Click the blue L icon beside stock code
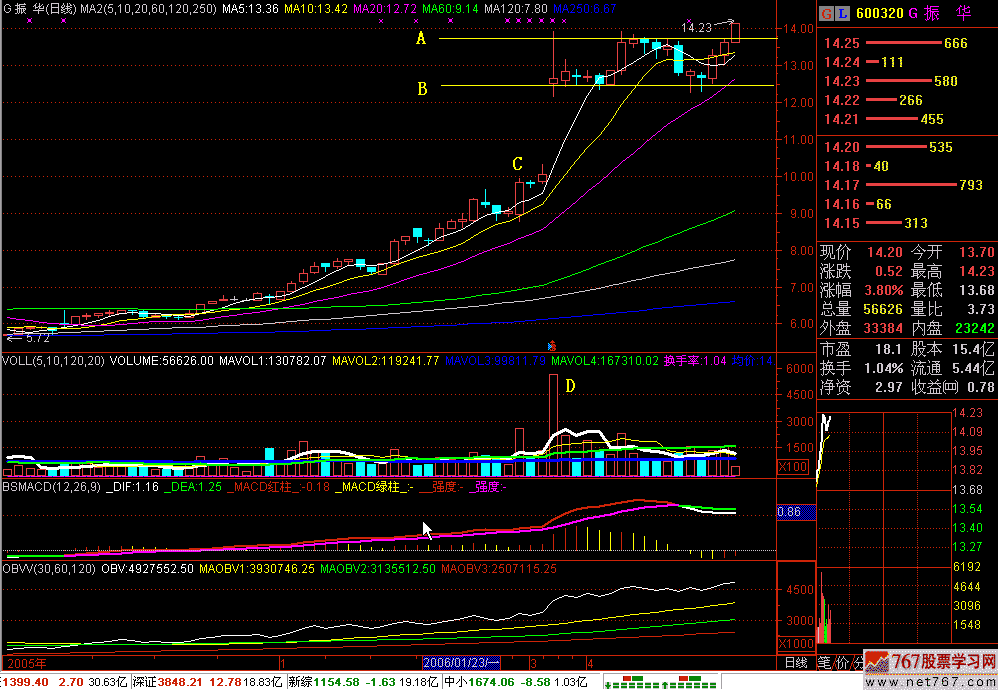This screenshot has width=998, height=690. [x=842, y=14]
